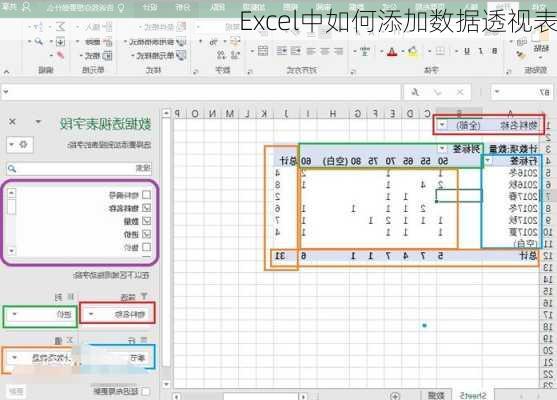
Task: Click the AutoSum Σ icon
Action: coord(61,26)
